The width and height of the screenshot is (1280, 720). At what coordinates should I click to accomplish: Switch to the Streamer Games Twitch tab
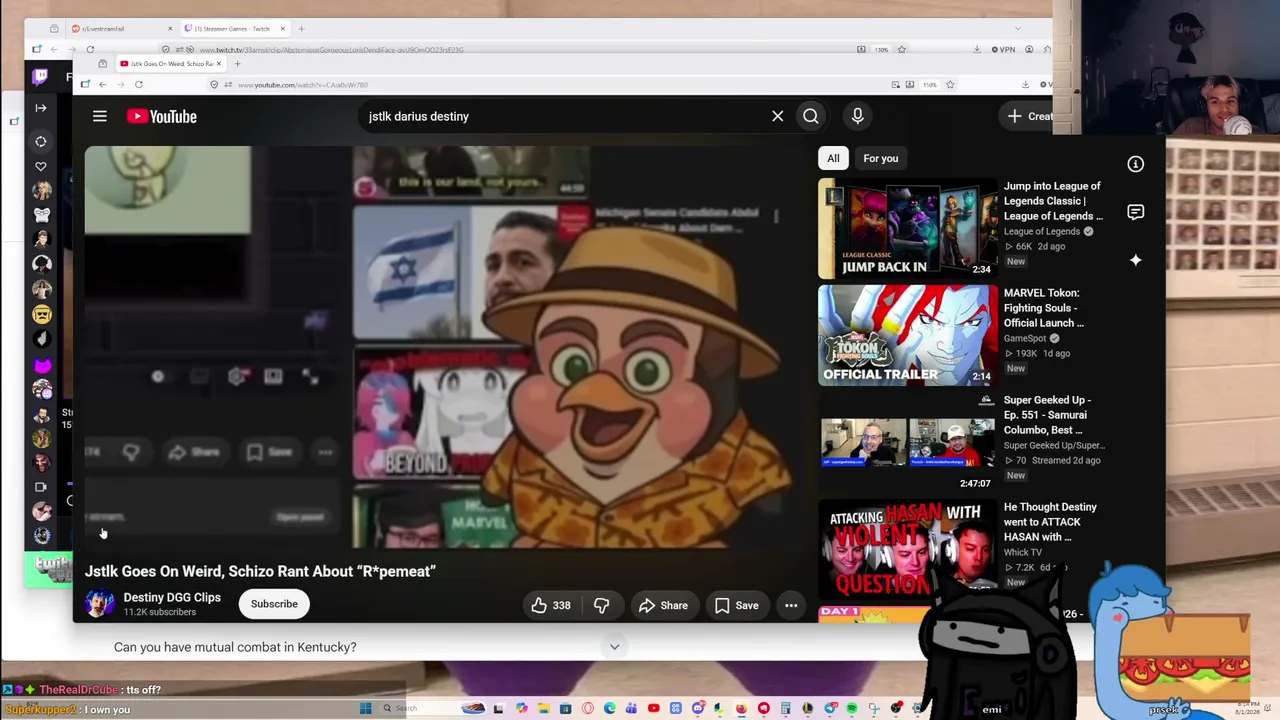click(235, 29)
